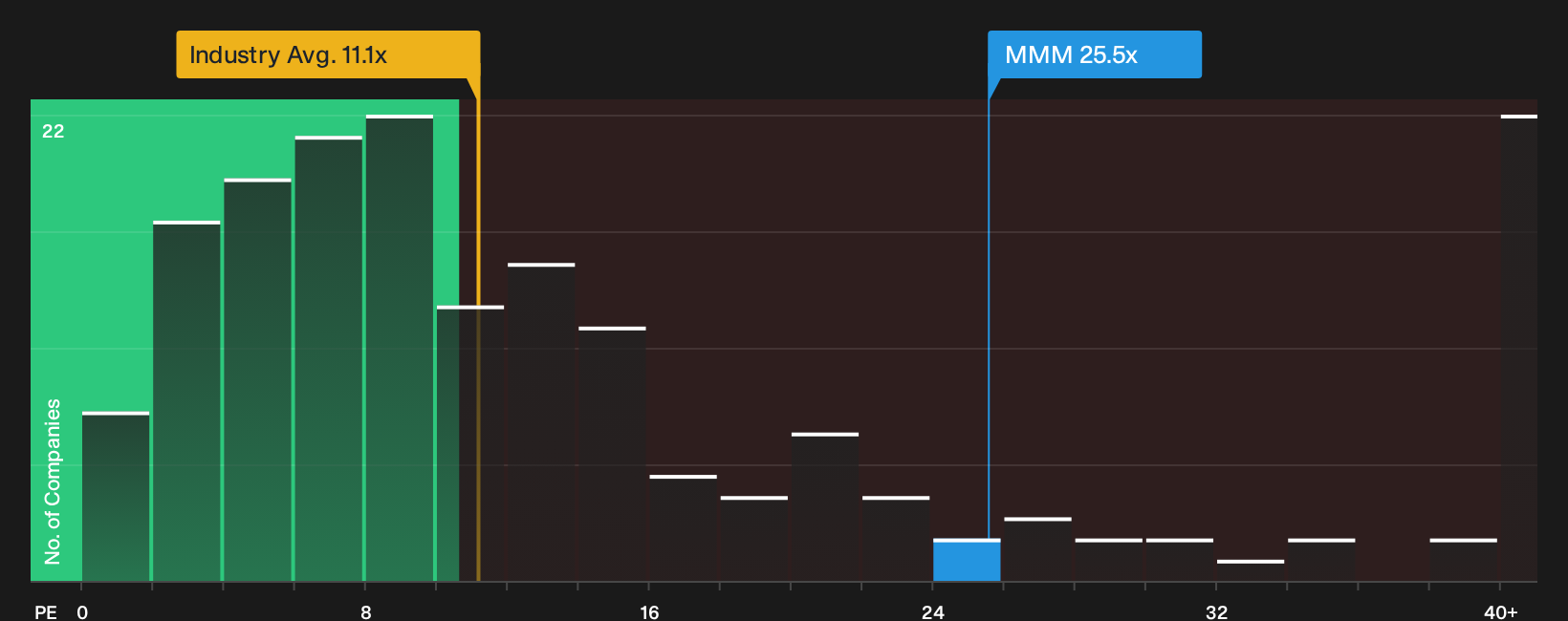The width and height of the screenshot is (1568, 621).
Task: Click the tall bar starting at PE 8
Action: (x=400, y=348)
